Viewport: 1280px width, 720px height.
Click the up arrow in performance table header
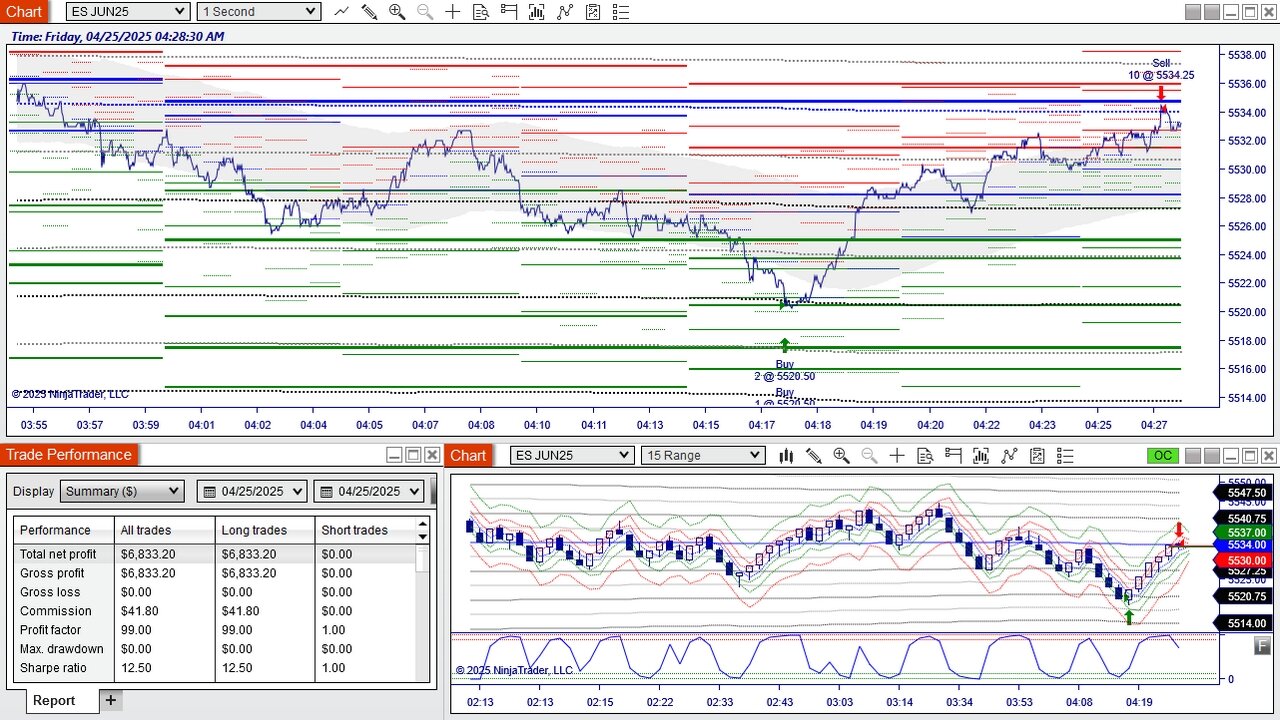[423, 523]
